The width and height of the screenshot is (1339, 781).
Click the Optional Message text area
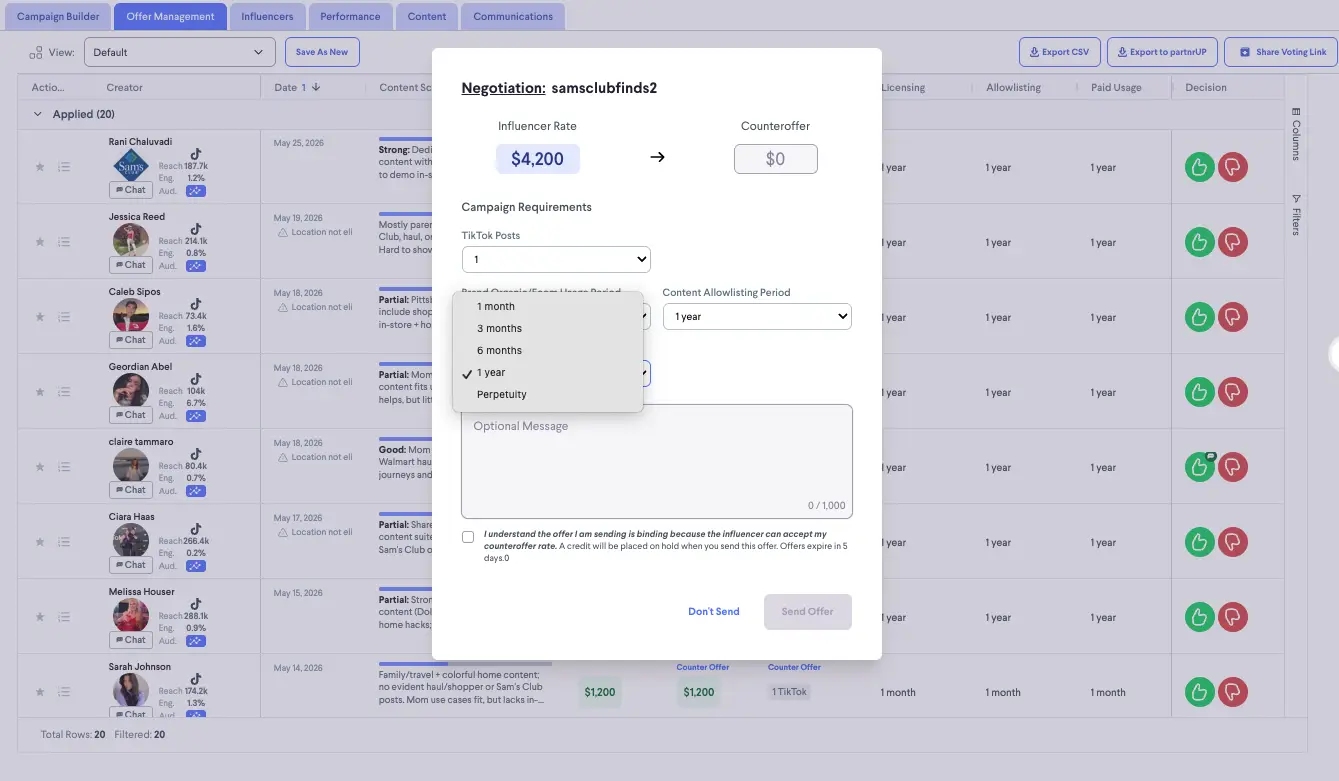point(657,461)
